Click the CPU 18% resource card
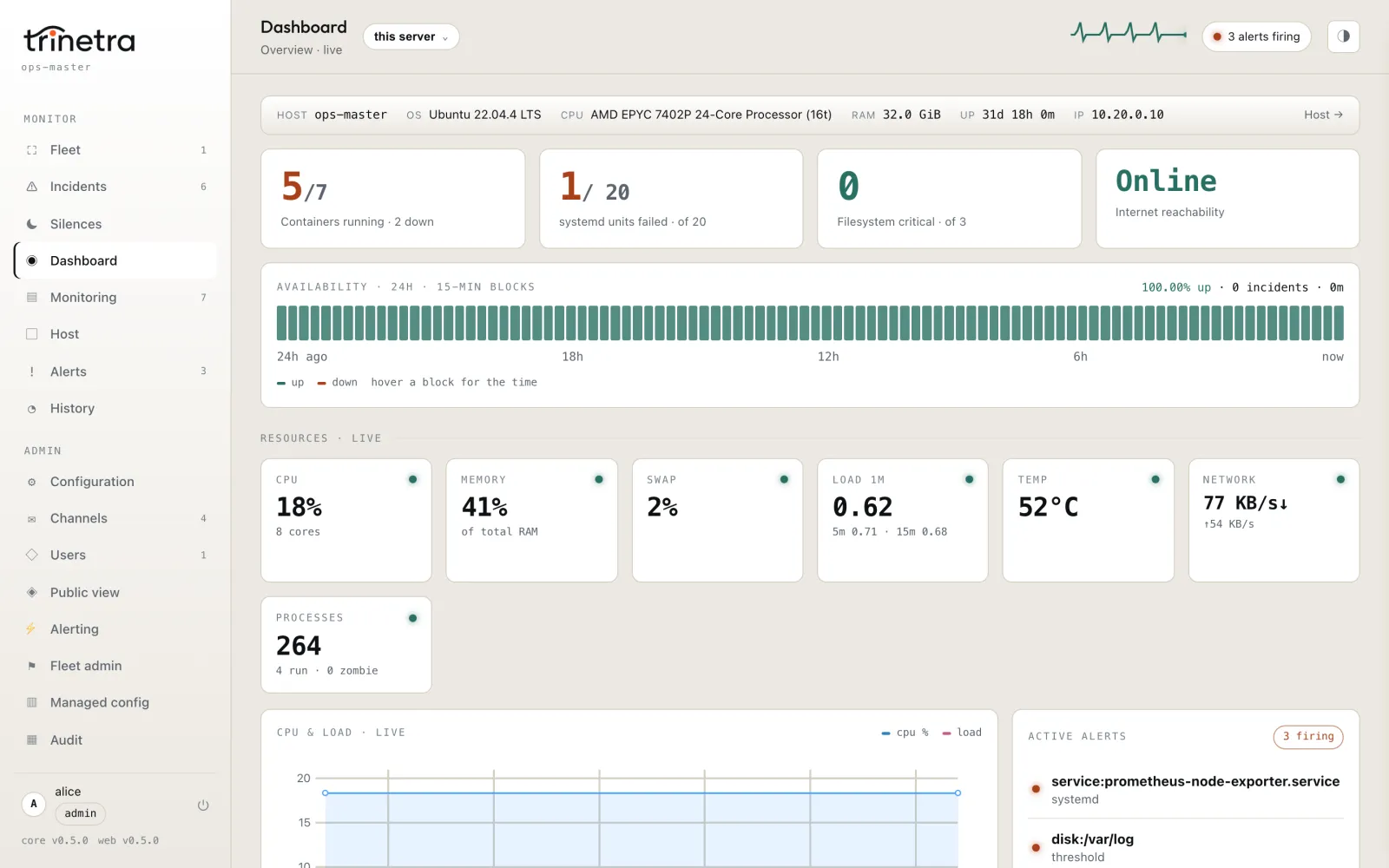 [346, 520]
